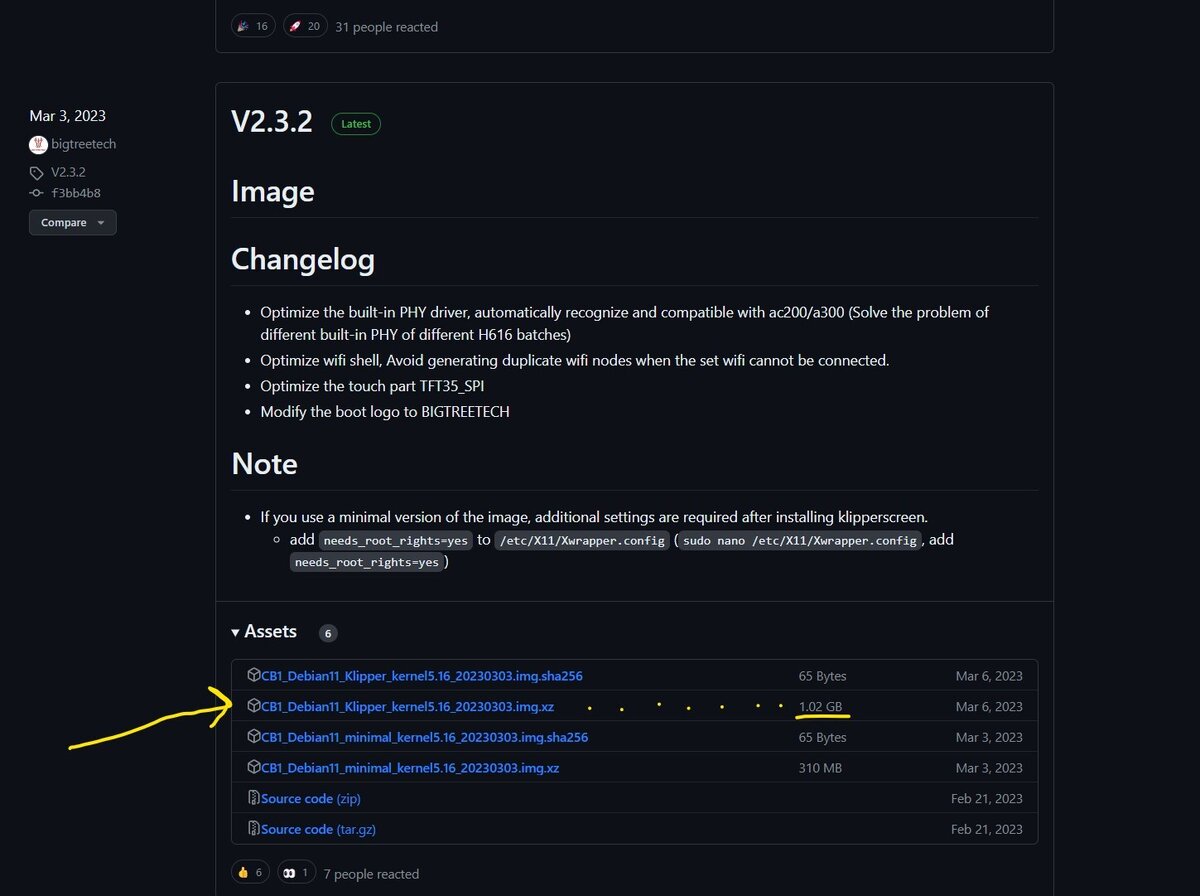The height and width of the screenshot is (896, 1200).
Task: Toggle the thumbs up reaction with 6
Action: click(250, 873)
